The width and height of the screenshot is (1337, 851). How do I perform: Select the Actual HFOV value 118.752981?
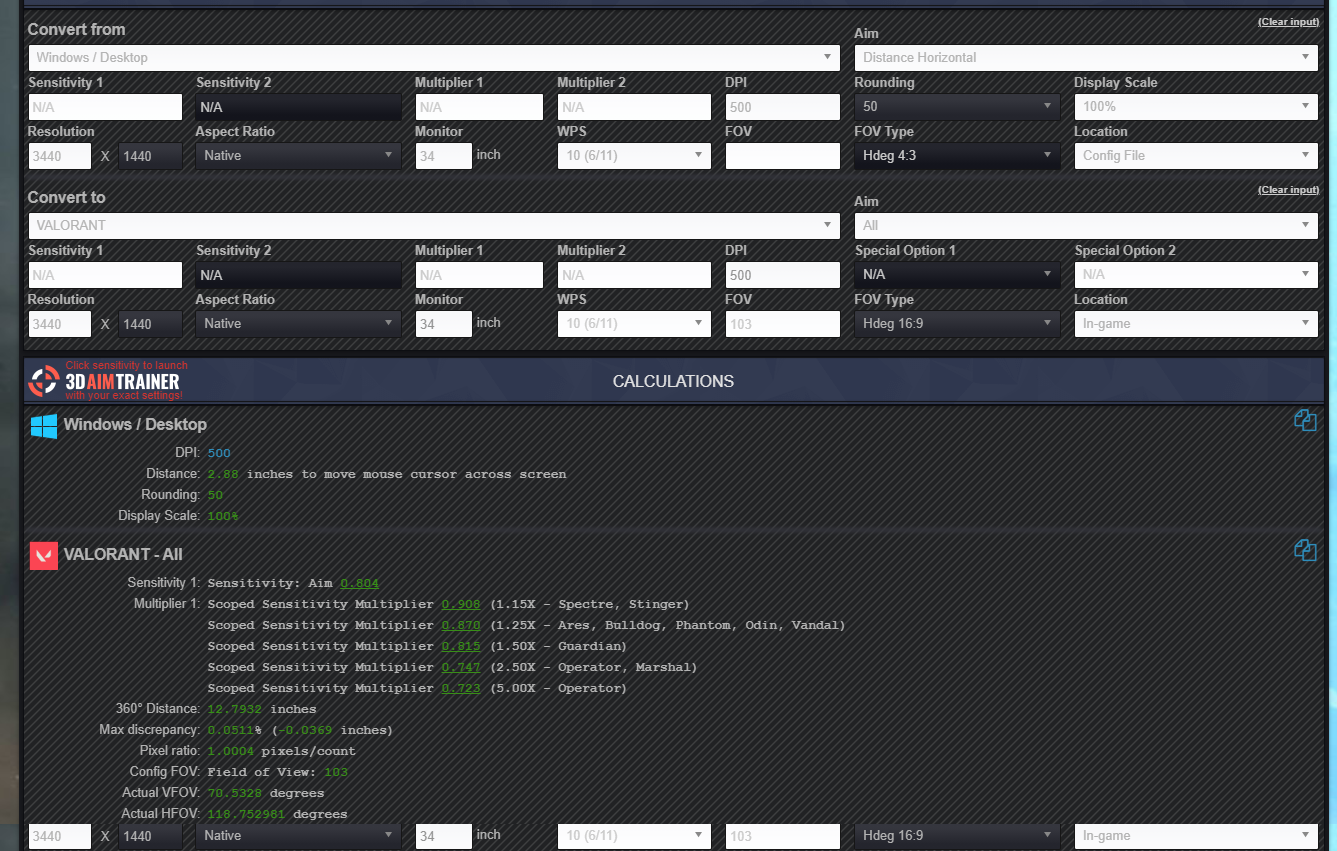click(x=246, y=814)
